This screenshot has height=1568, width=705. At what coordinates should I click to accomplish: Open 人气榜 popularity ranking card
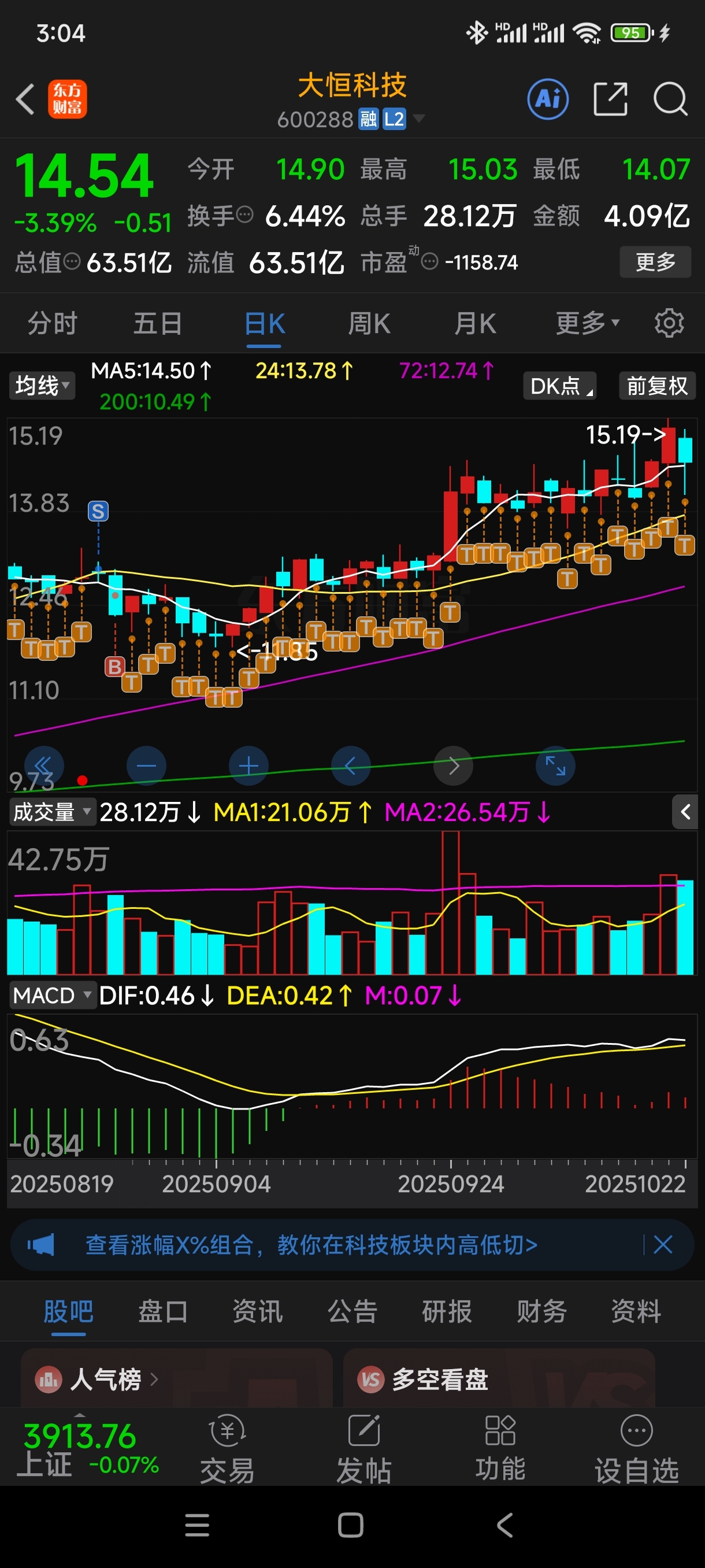point(176,1379)
